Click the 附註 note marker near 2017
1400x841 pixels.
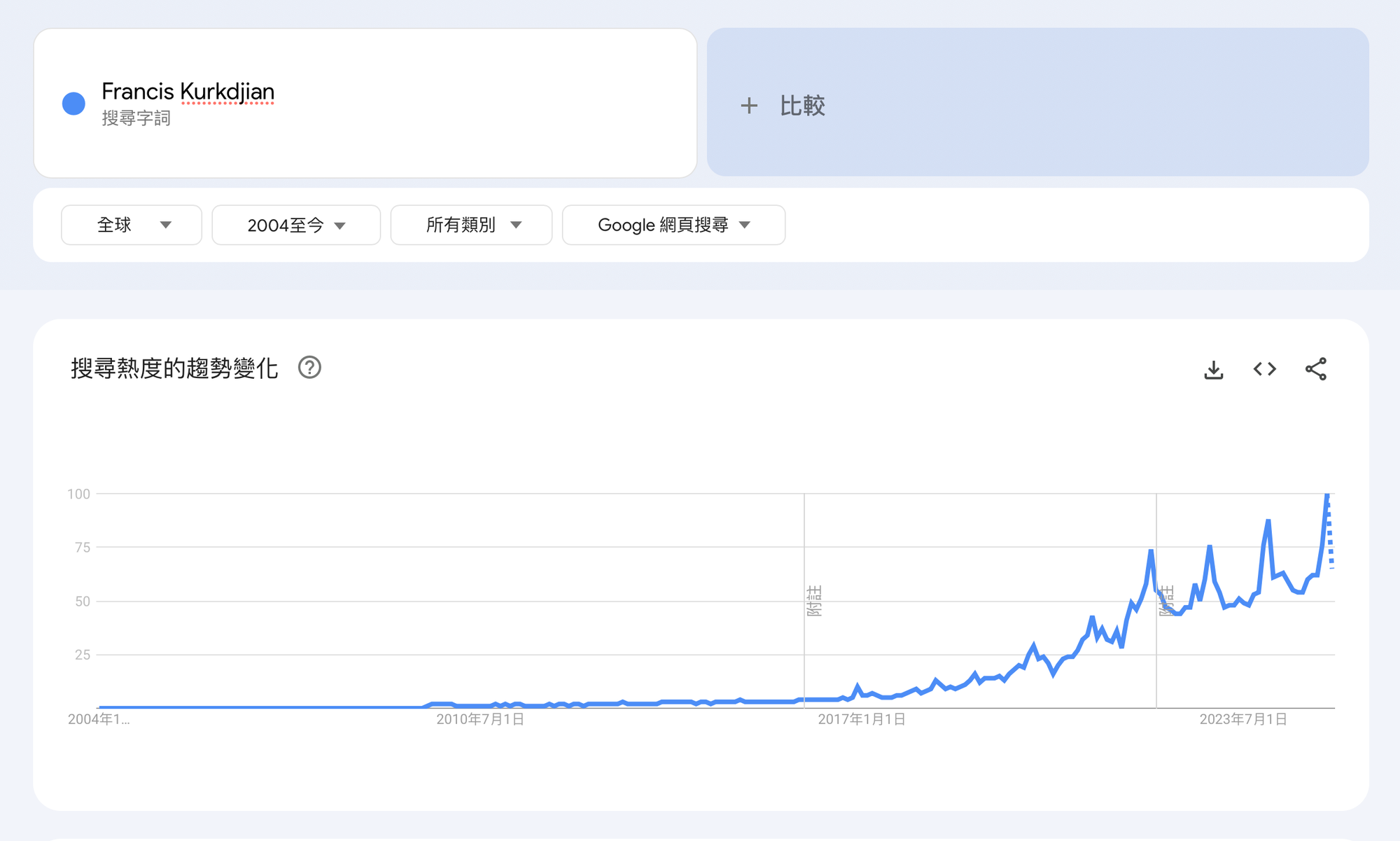pos(814,601)
